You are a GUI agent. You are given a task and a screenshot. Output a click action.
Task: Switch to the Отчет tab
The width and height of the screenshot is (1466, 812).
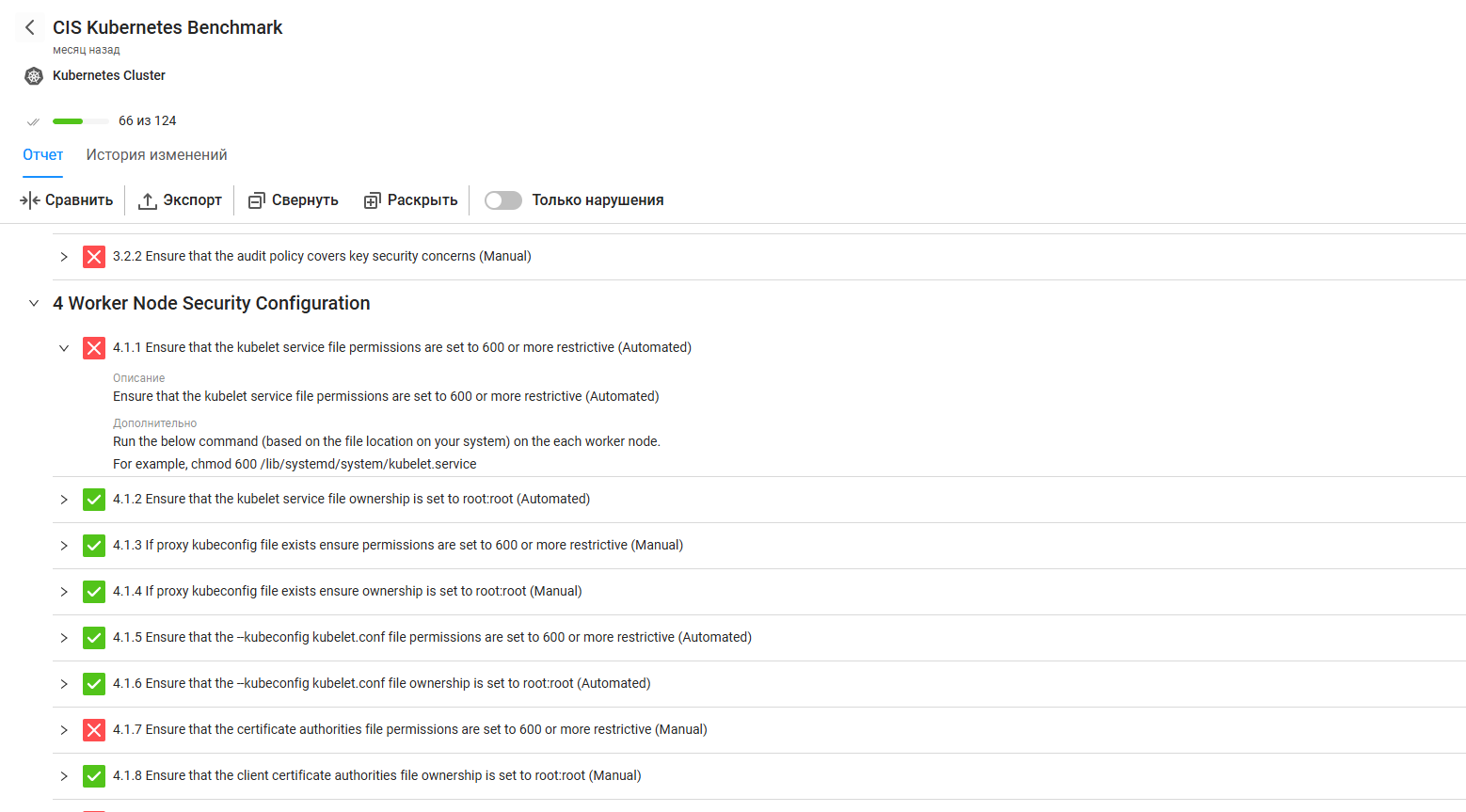click(43, 155)
